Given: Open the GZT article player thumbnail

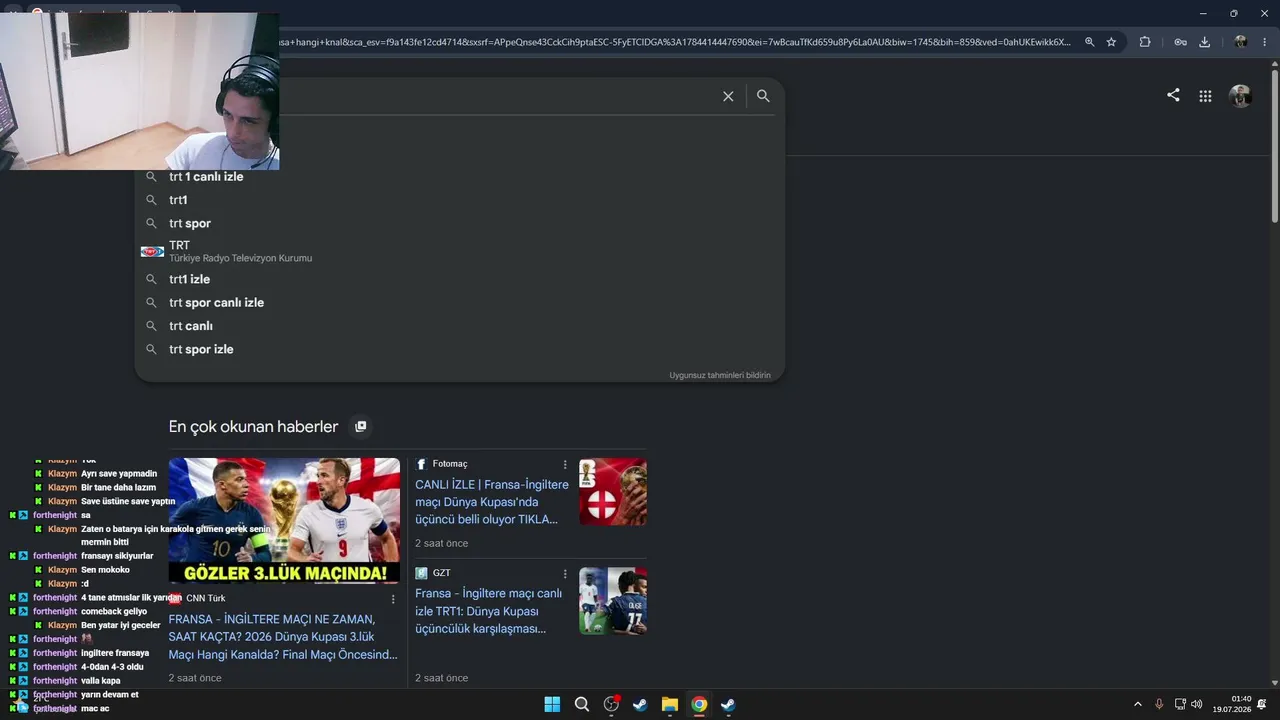Looking at the screenshot, I should 613,601.
